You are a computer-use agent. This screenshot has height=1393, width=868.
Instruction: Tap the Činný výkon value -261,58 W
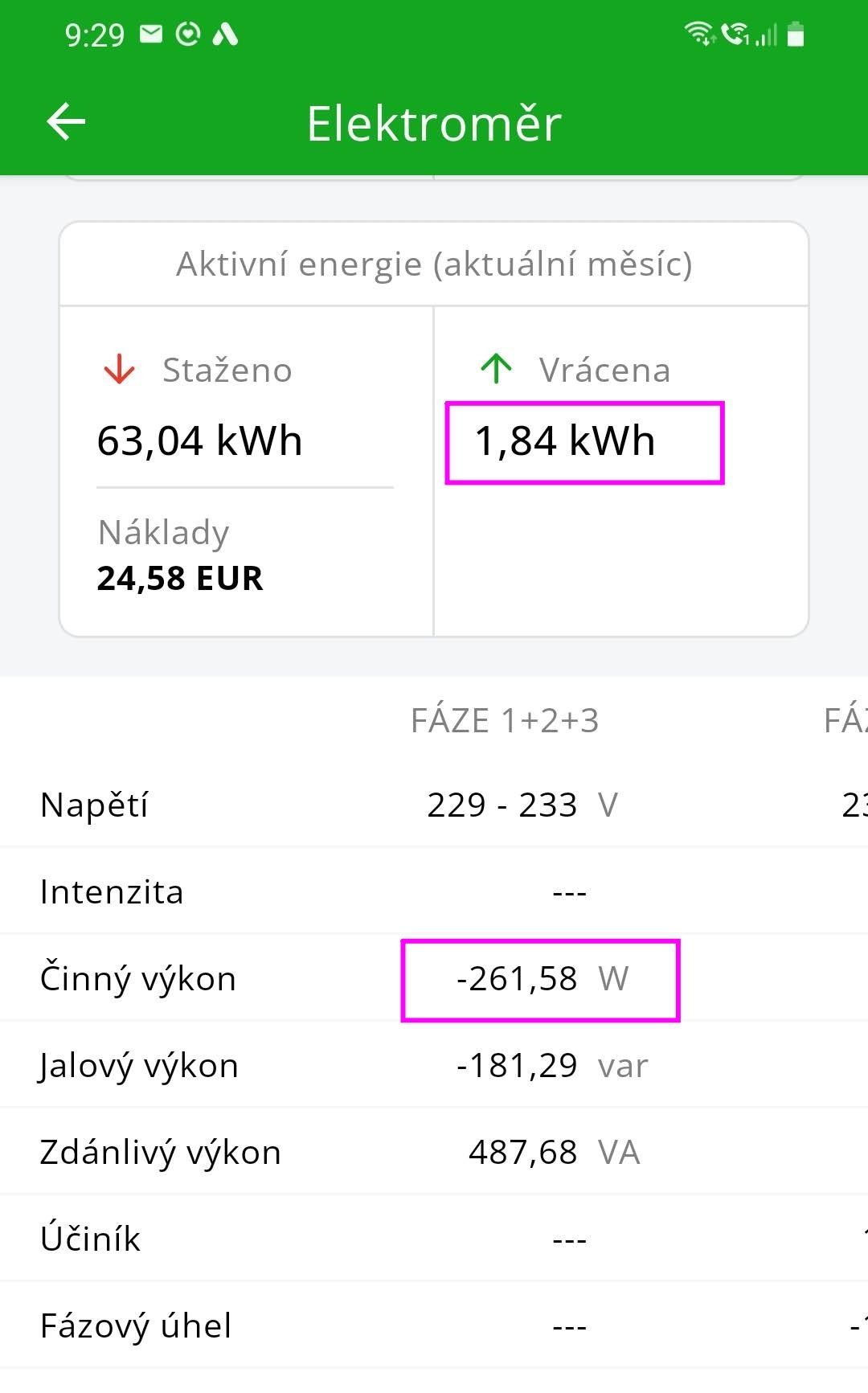tap(540, 979)
